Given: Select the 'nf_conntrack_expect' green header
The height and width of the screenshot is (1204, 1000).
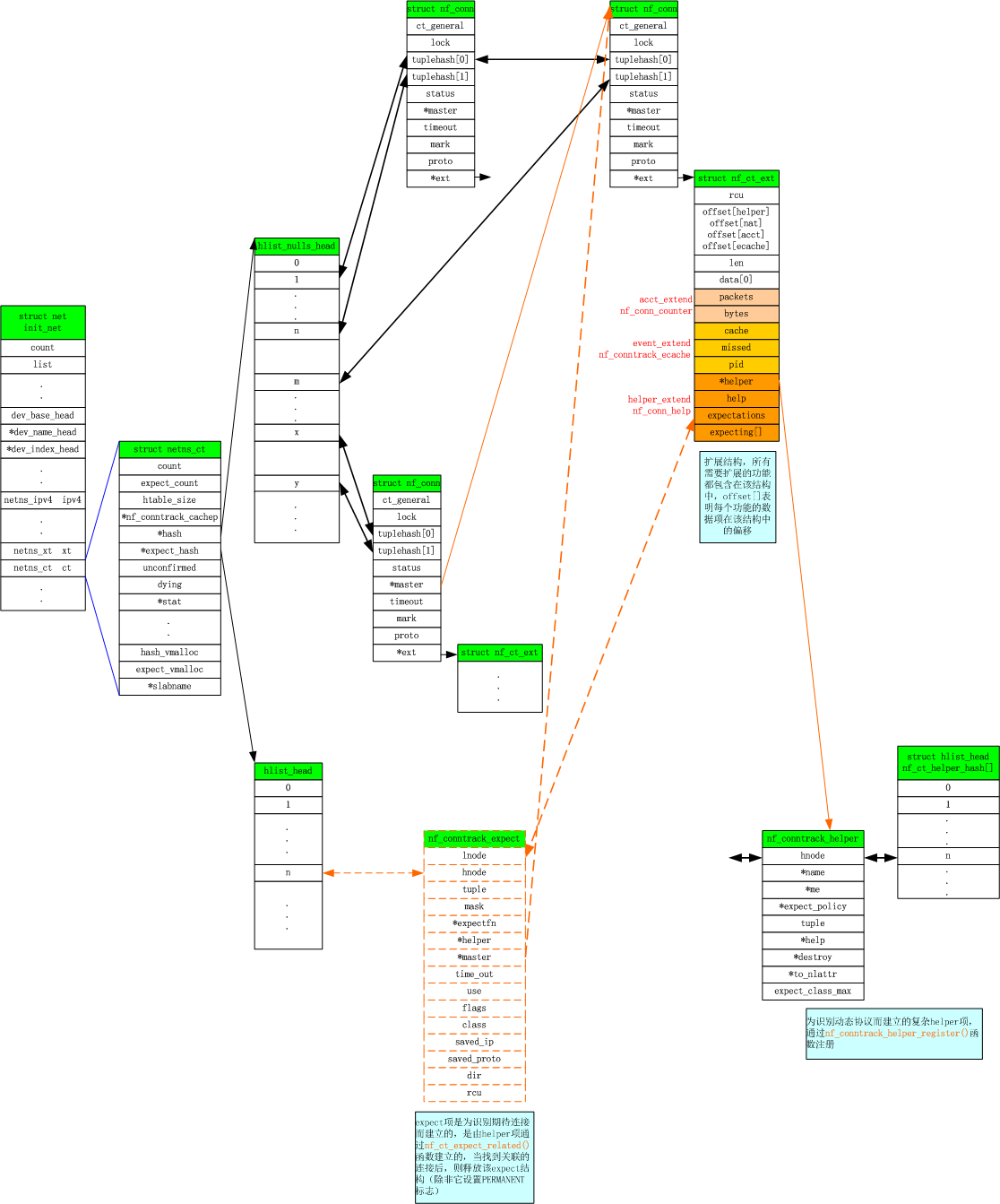Looking at the screenshot, I should click(474, 839).
